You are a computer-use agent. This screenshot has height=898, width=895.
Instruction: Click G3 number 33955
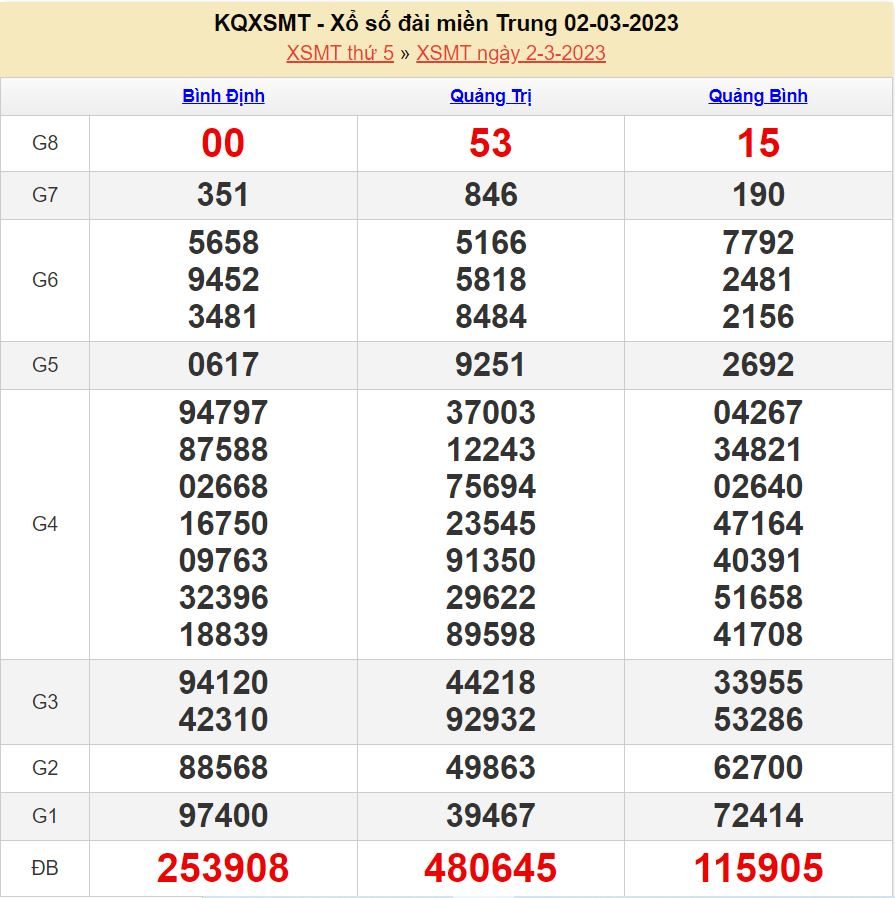[758, 683]
